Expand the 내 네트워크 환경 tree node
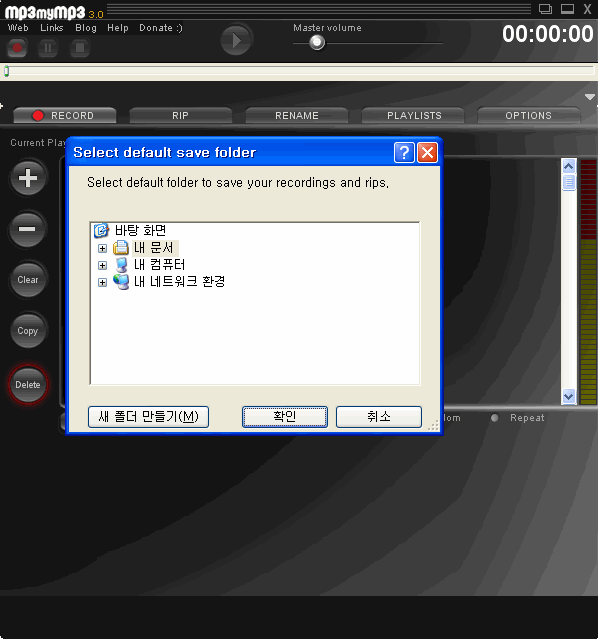Screen dimensions: 598x639 [x=102, y=282]
